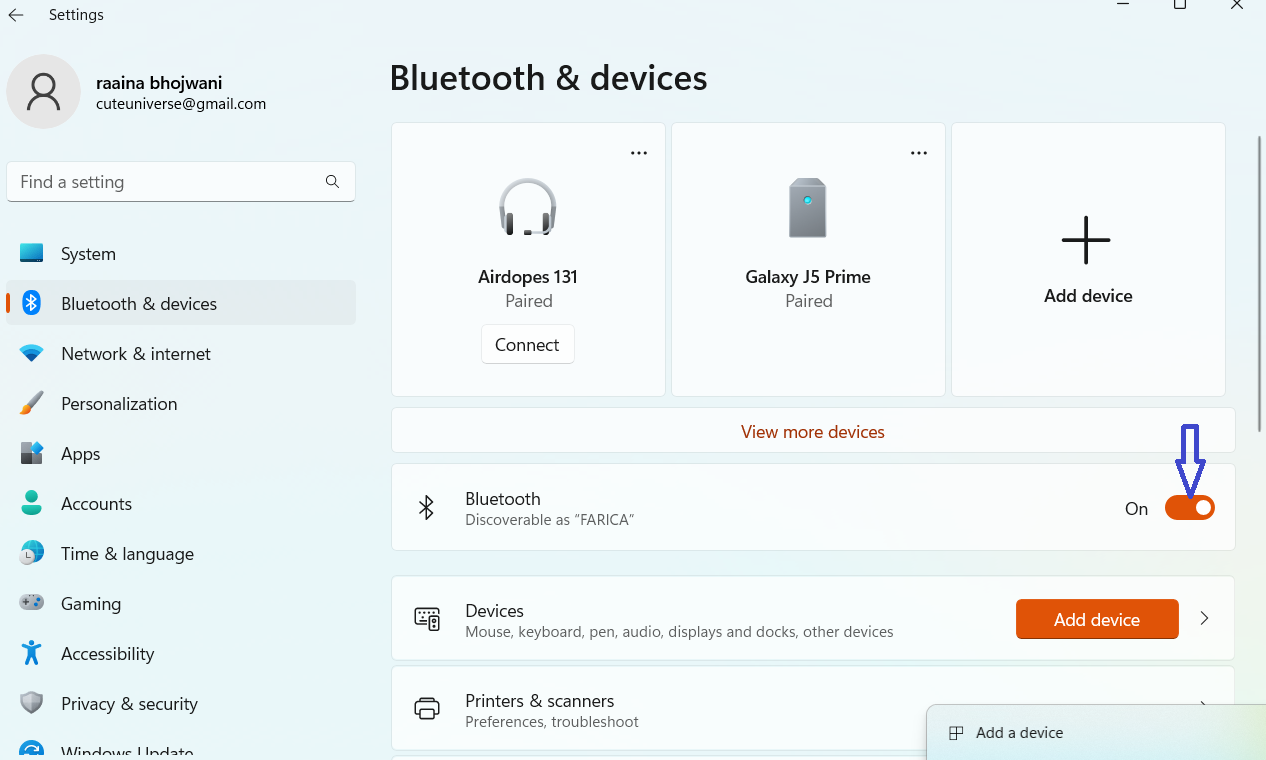Open the View more devices link

812,432
